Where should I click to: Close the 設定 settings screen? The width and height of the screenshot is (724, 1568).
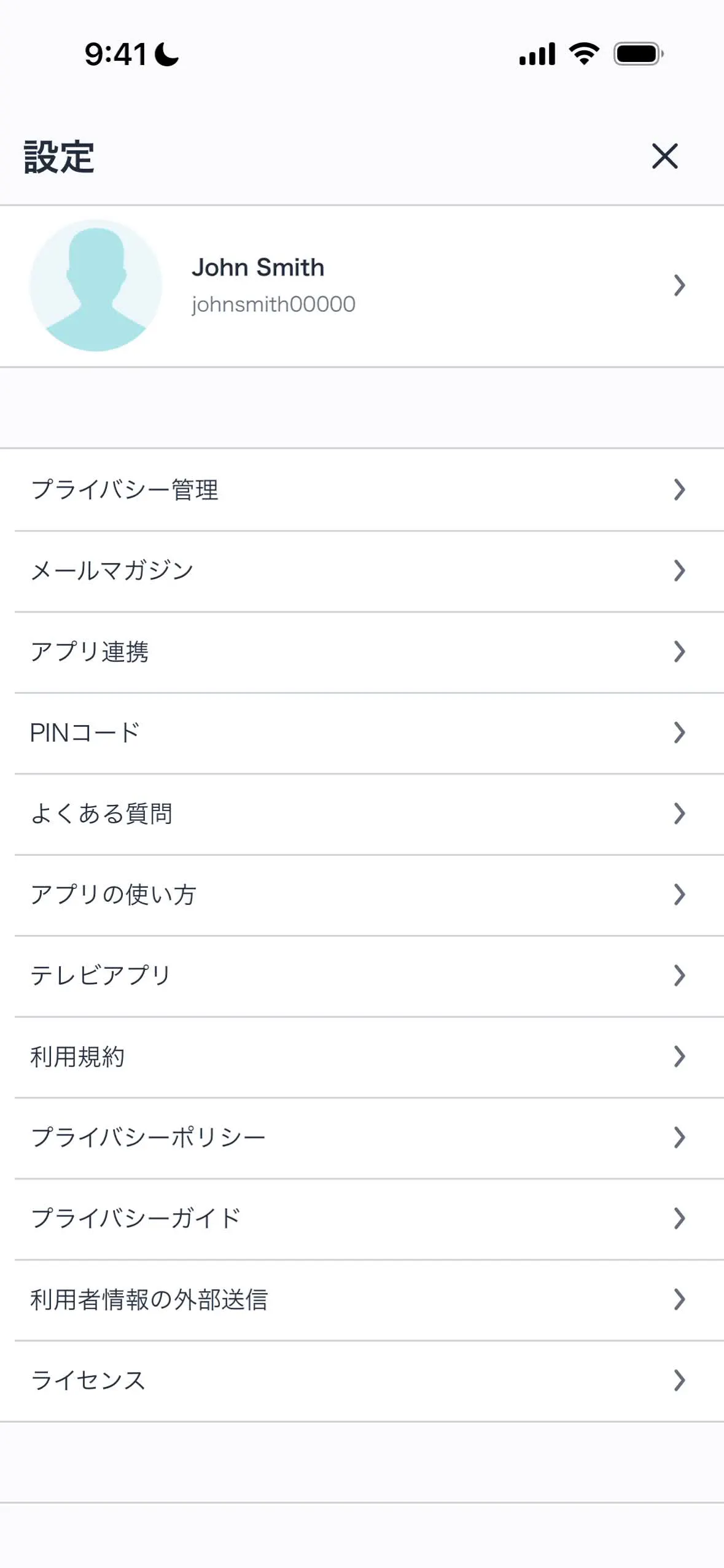664,156
